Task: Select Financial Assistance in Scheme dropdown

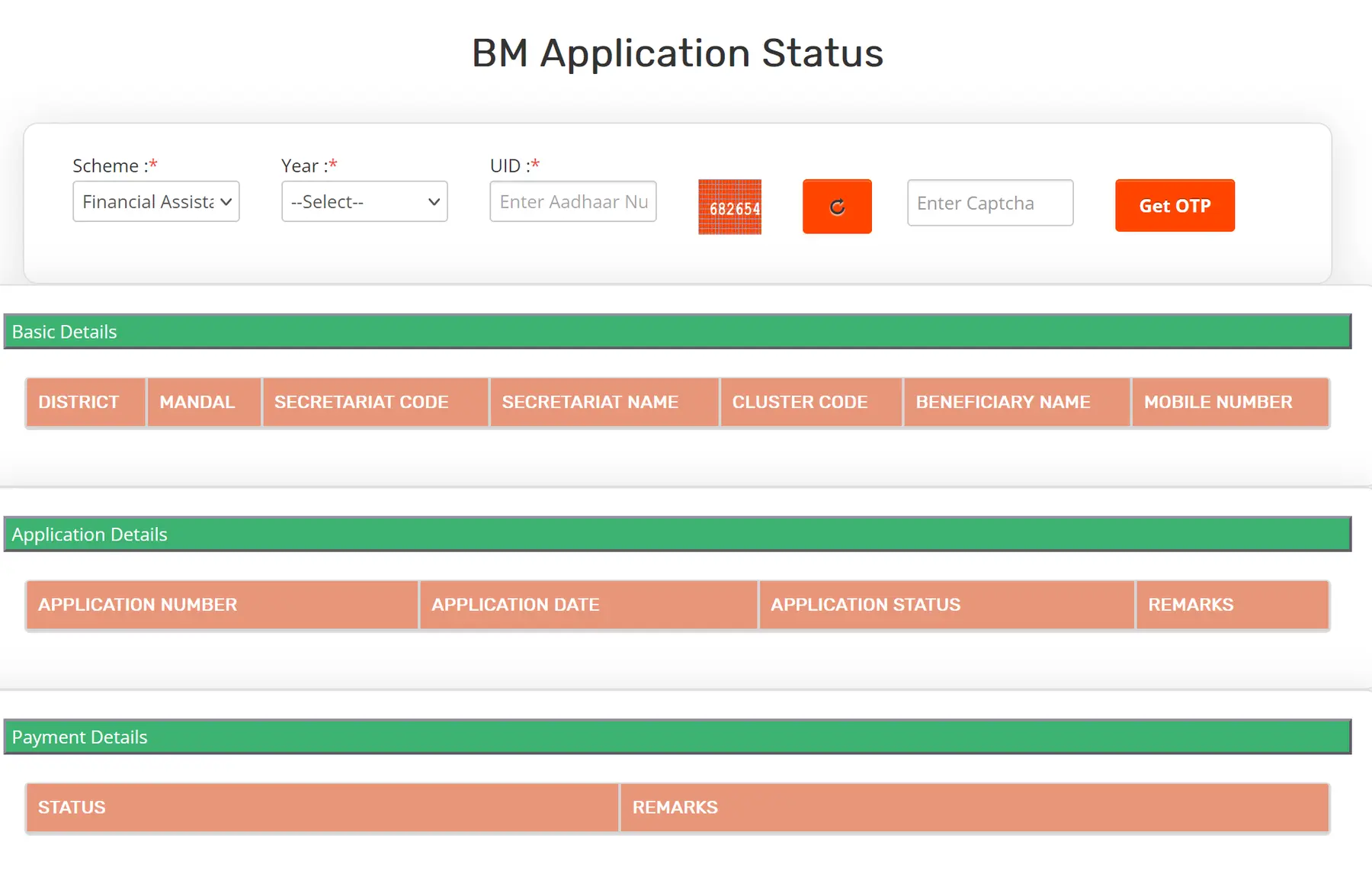Action: (x=155, y=201)
